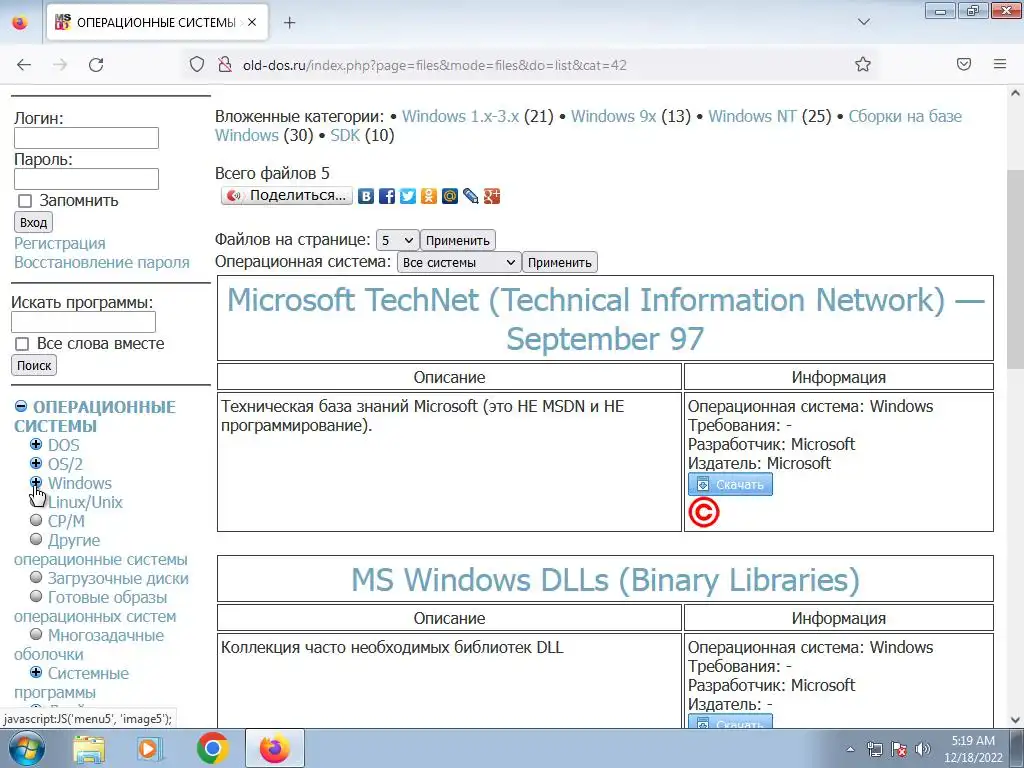Click the insecure connection lock icon
1024x768 pixels.
[225, 65]
